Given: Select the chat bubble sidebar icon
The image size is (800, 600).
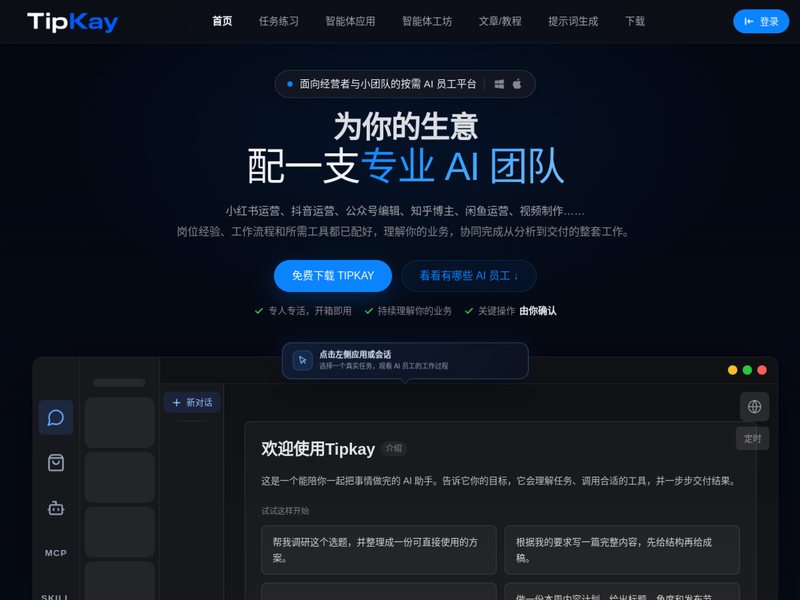Looking at the screenshot, I should (56, 417).
